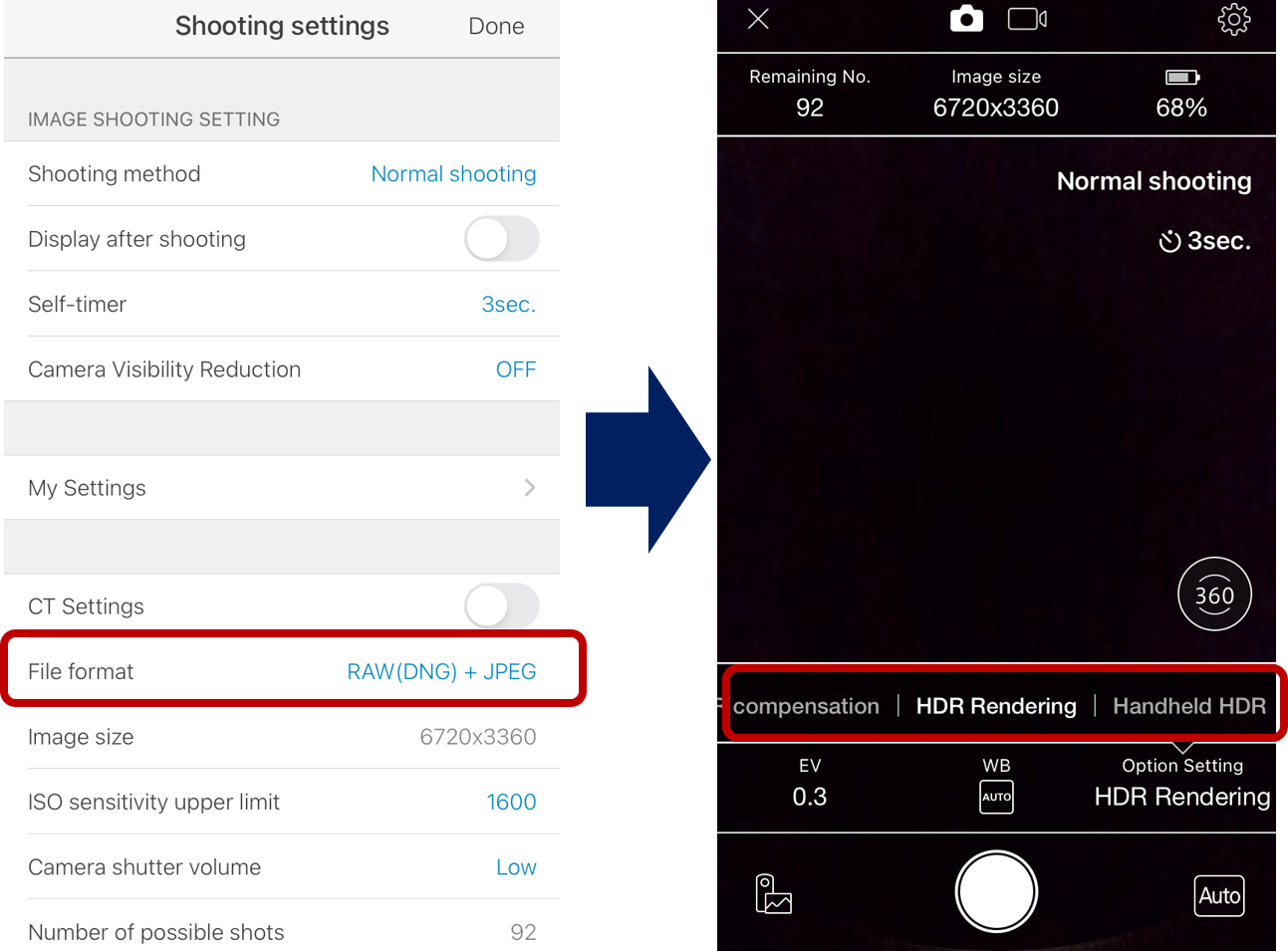Open the camera image gallery icon

point(773,893)
